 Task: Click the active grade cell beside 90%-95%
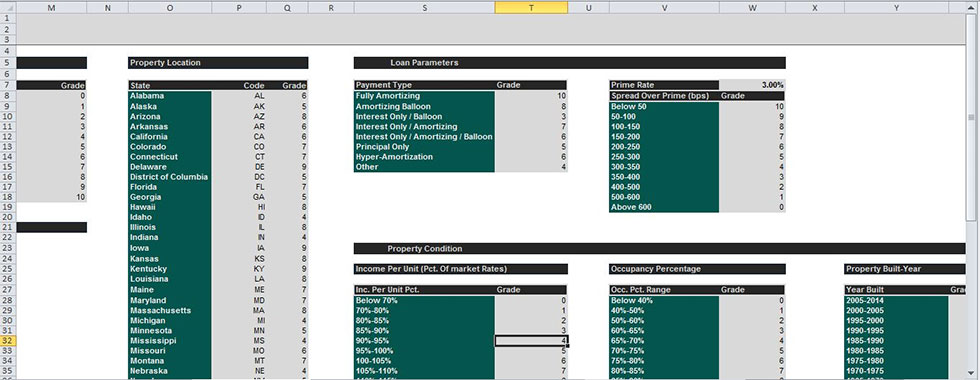click(531, 341)
